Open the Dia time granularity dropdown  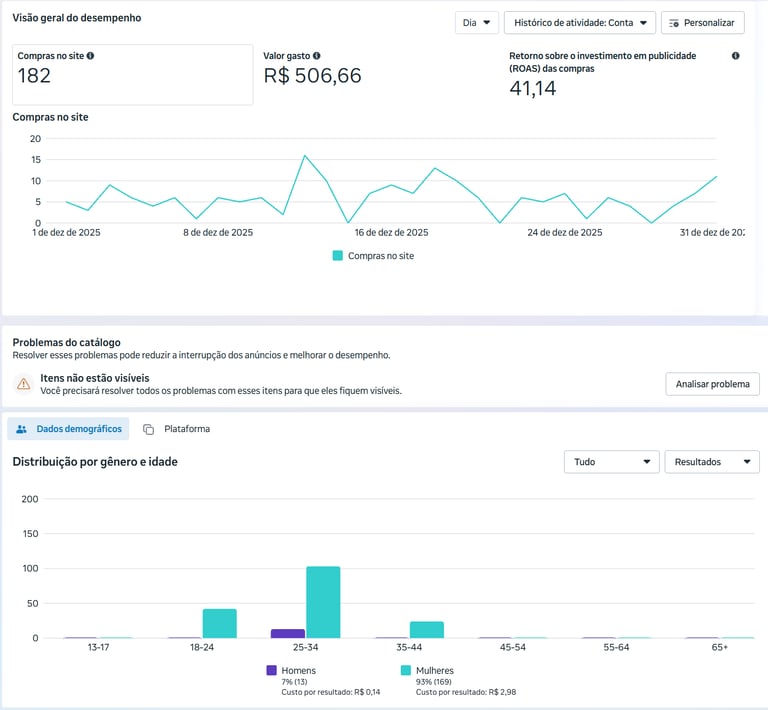(477, 23)
